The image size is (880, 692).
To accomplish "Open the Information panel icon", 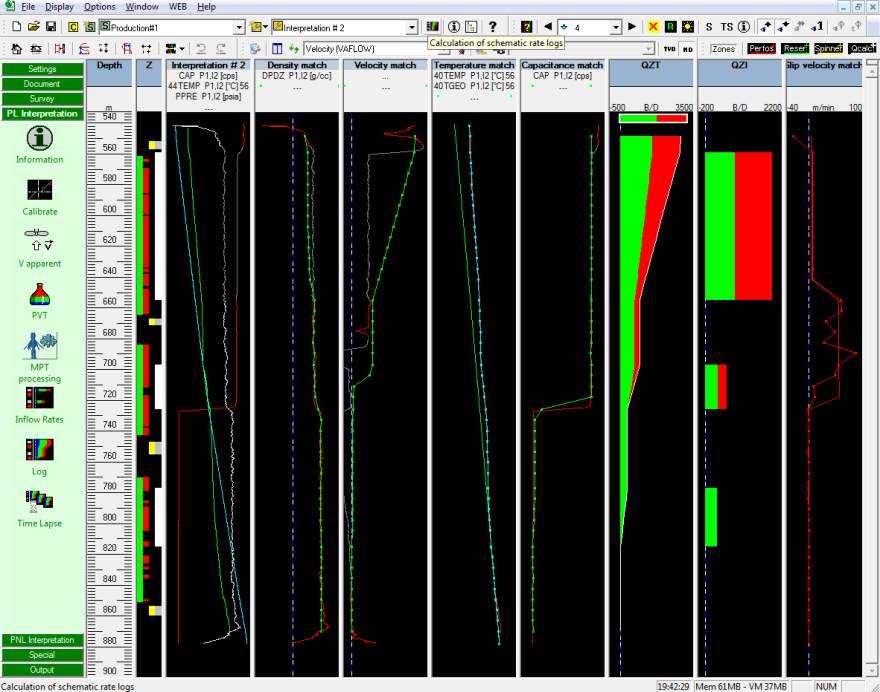I will [40, 138].
